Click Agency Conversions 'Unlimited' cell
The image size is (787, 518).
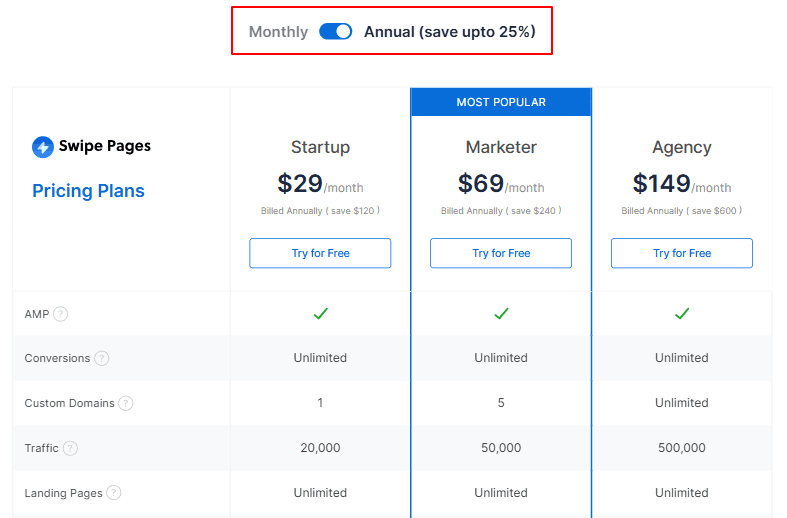(682, 358)
